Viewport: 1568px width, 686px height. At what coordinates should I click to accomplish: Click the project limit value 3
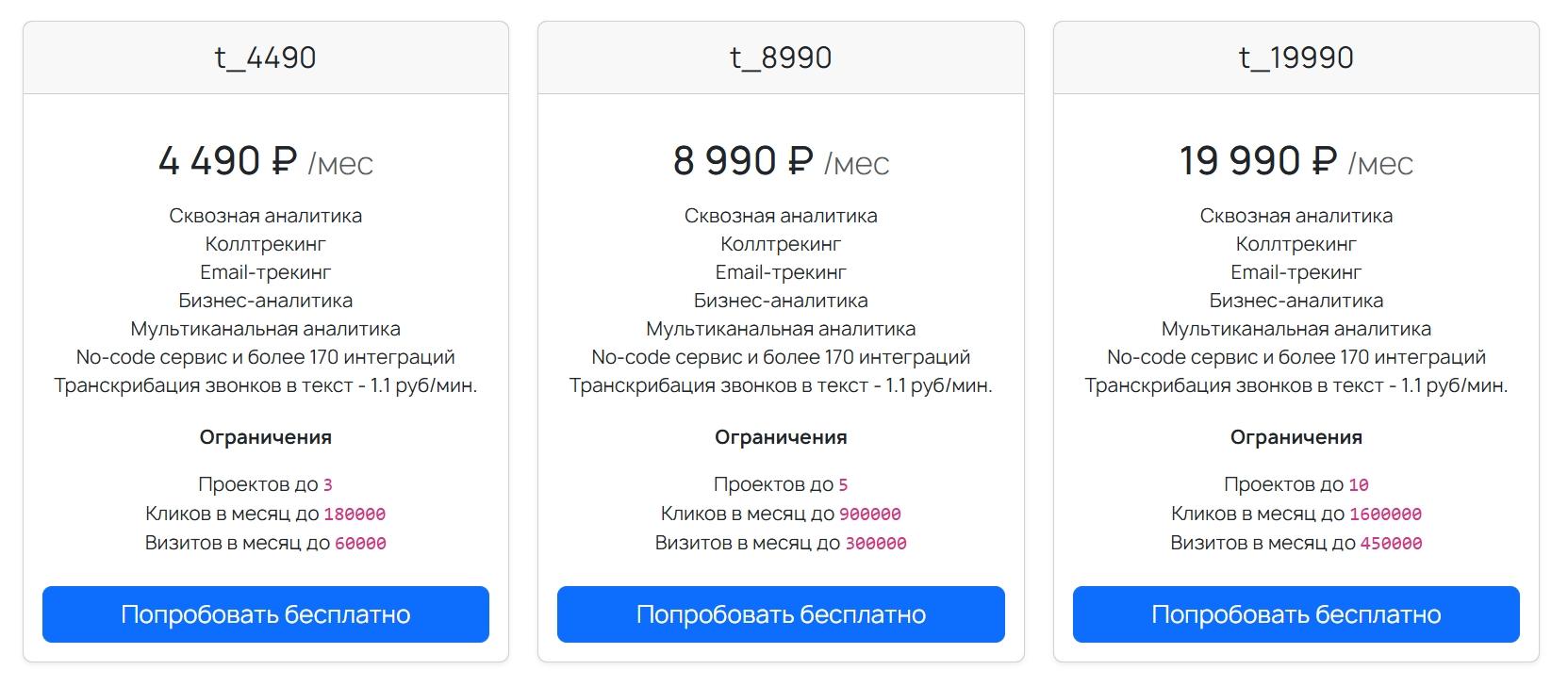coord(328,485)
